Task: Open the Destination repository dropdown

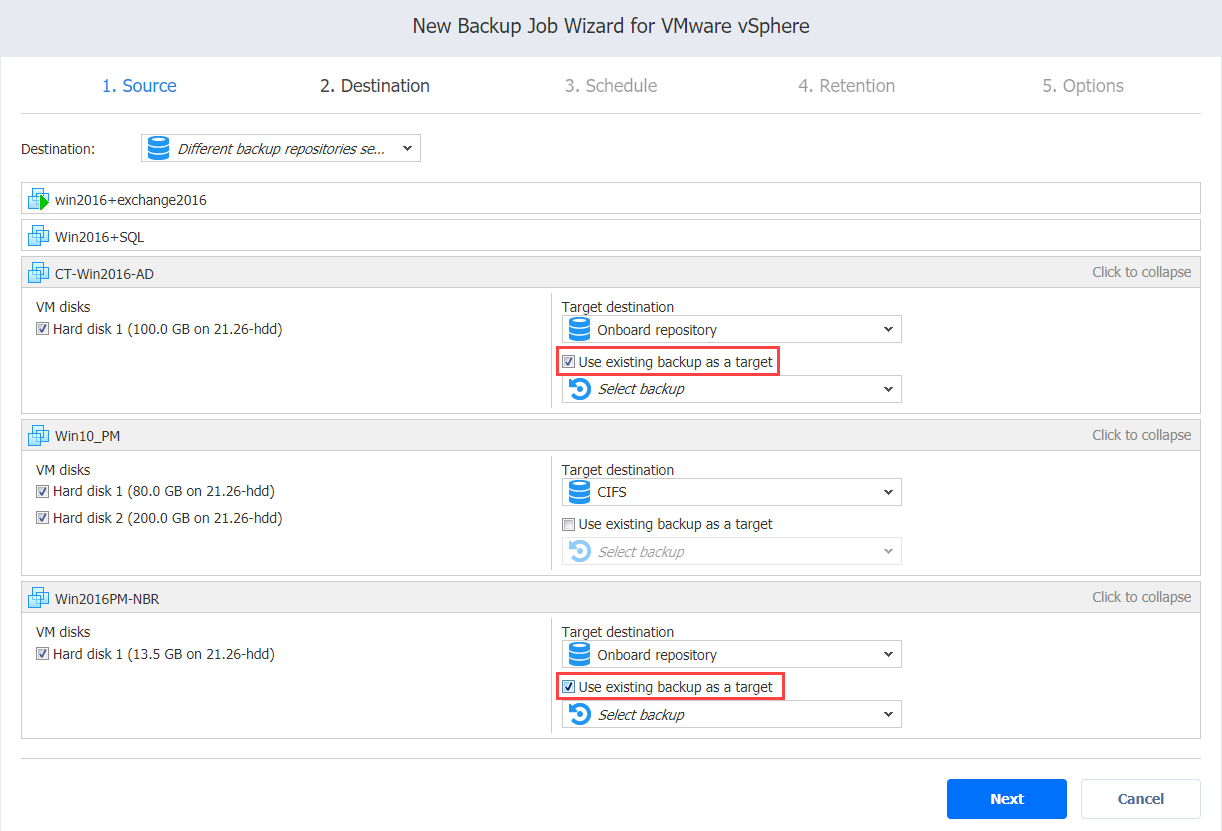Action: point(281,148)
